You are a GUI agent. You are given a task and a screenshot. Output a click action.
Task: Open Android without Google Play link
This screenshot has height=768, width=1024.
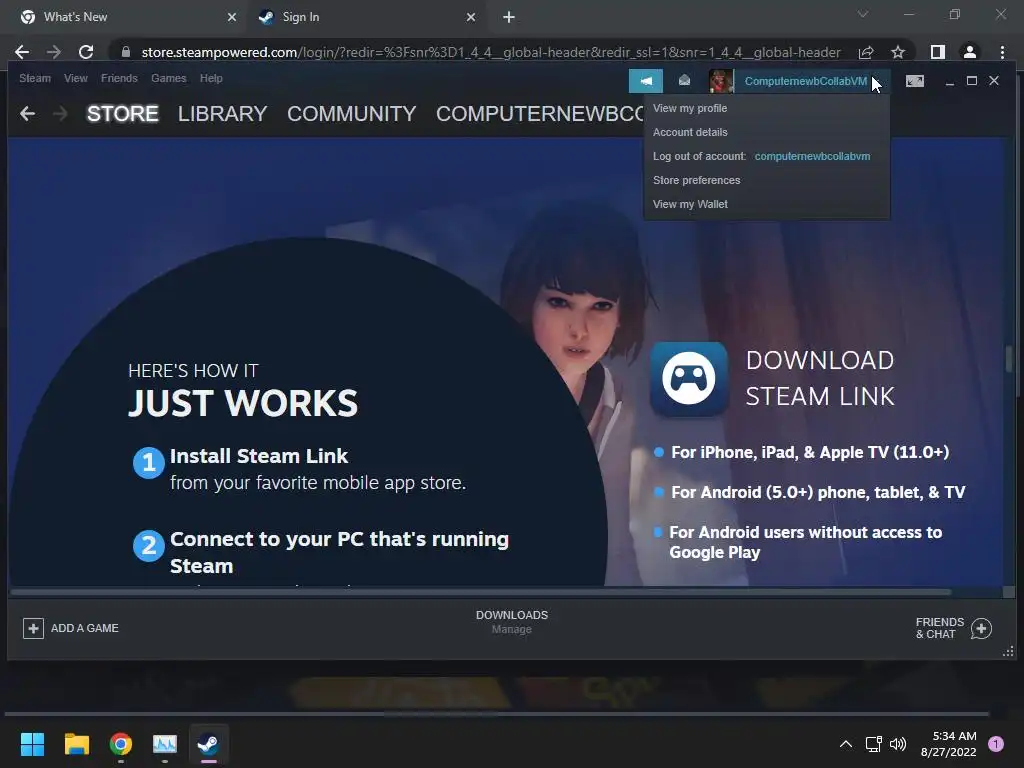[x=805, y=542]
